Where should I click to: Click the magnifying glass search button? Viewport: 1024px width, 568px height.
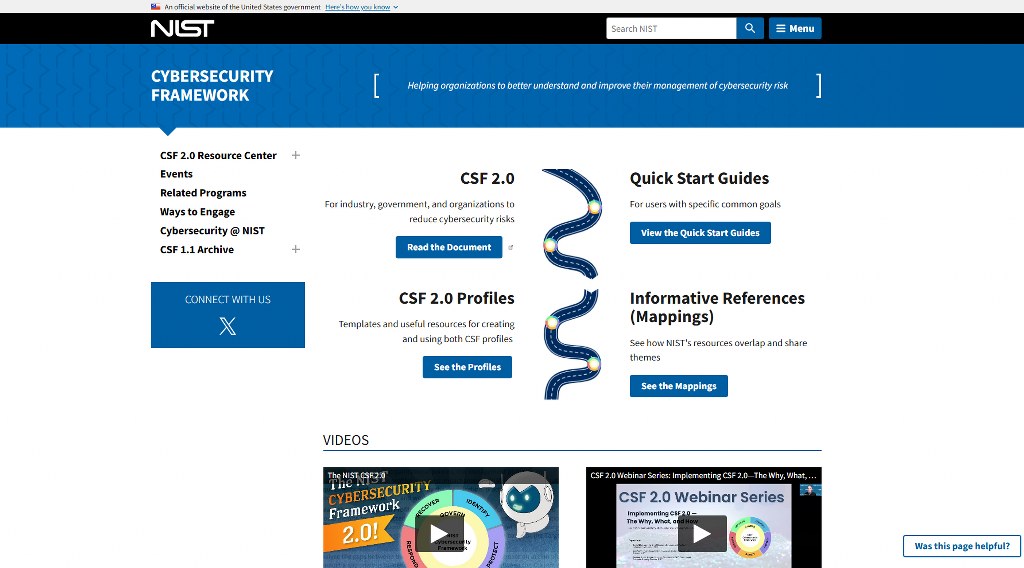click(750, 28)
